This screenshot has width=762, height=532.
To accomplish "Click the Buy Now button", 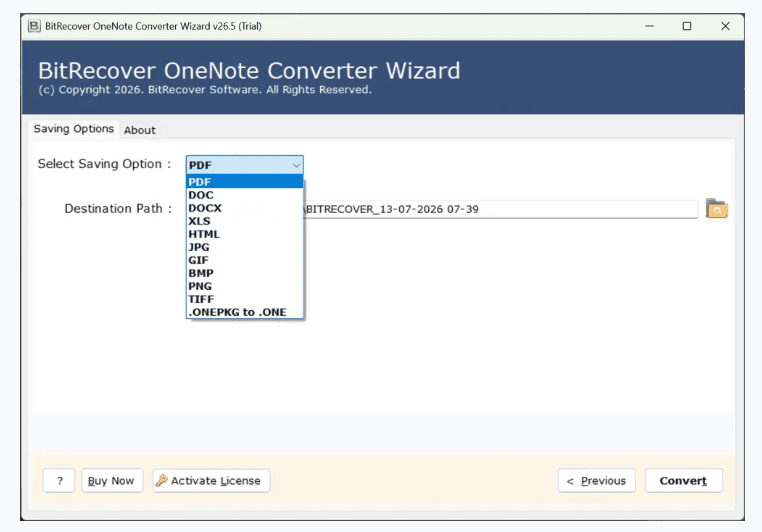I will 112,481.
